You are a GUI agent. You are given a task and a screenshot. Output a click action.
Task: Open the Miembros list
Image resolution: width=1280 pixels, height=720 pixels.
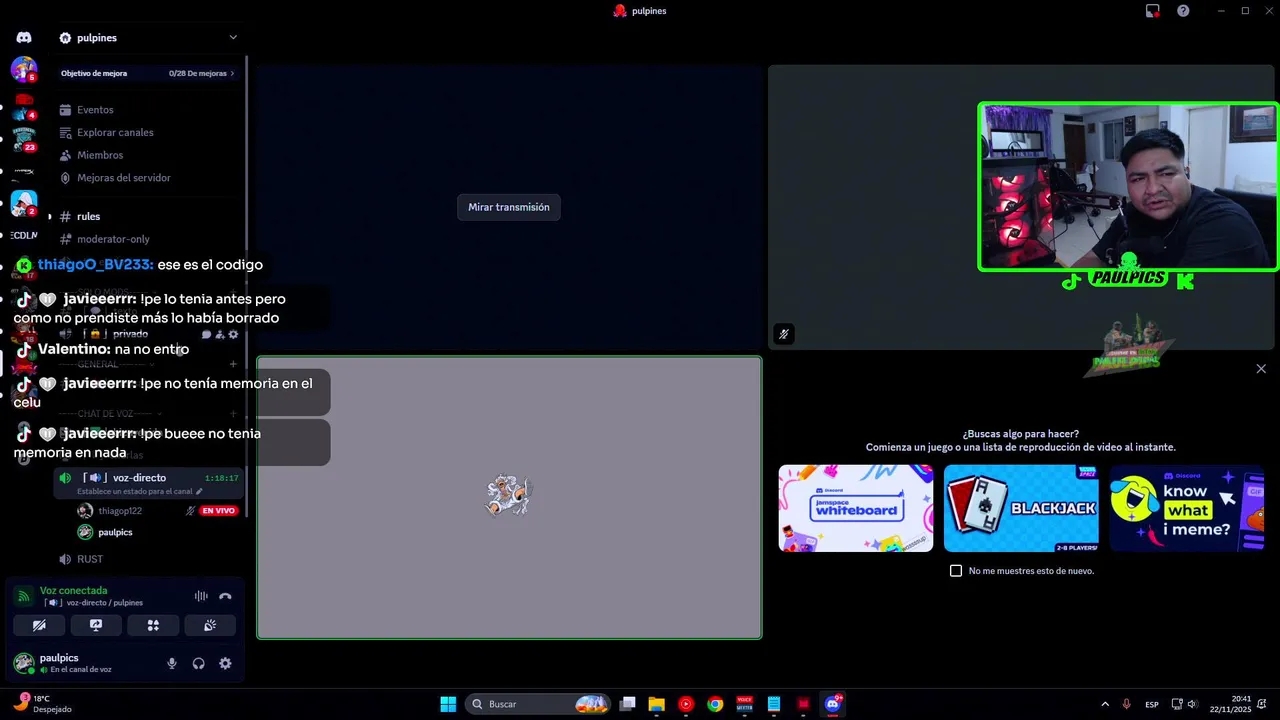coord(100,155)
